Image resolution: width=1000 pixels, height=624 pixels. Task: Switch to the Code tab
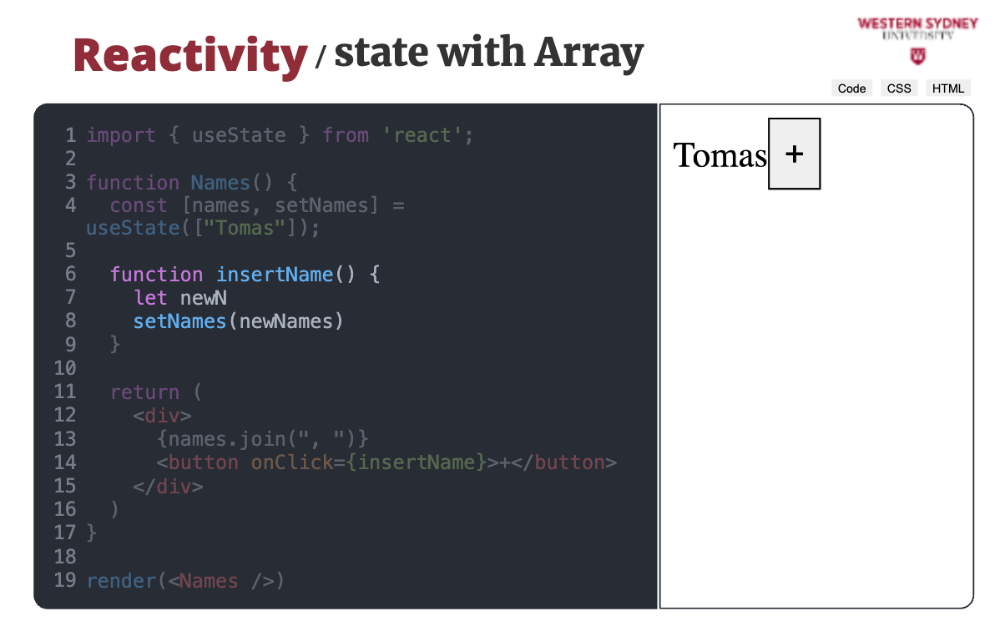tap(851, 88)
